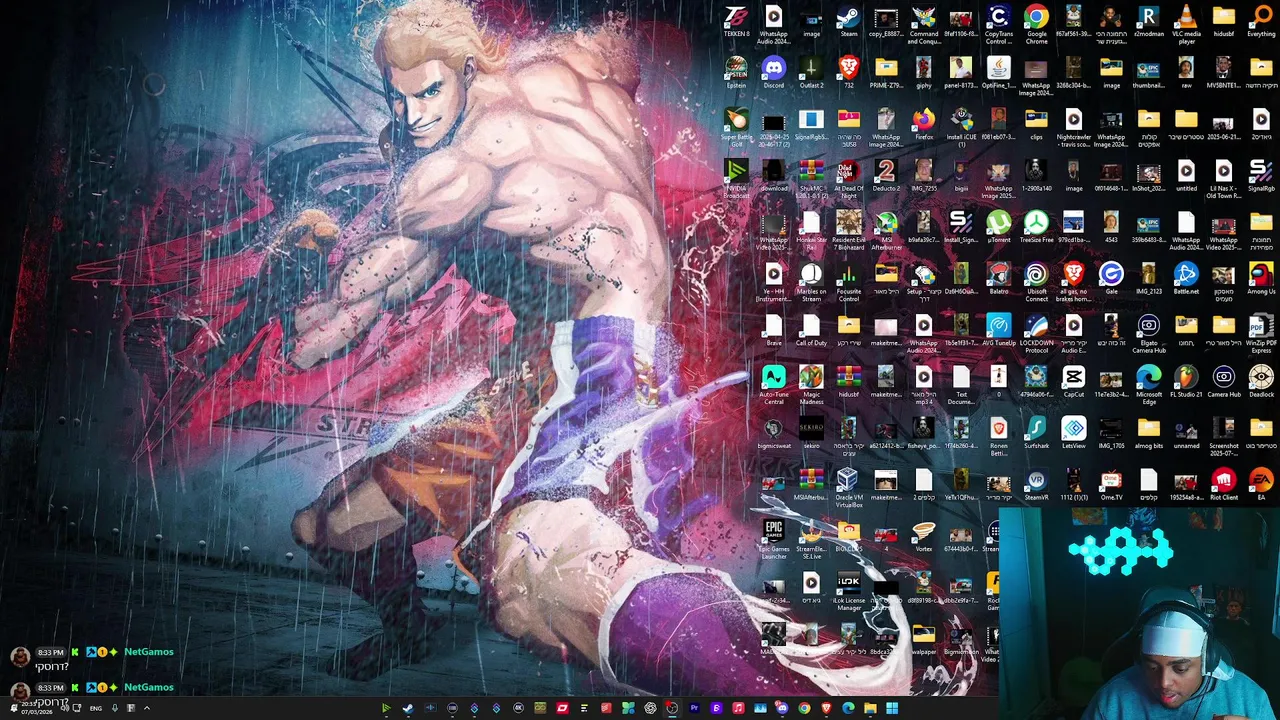This screenshot has height=720, width=1280.
Task: Open the Ome.TV desktop shortcut
Action: pos(1111,486)
